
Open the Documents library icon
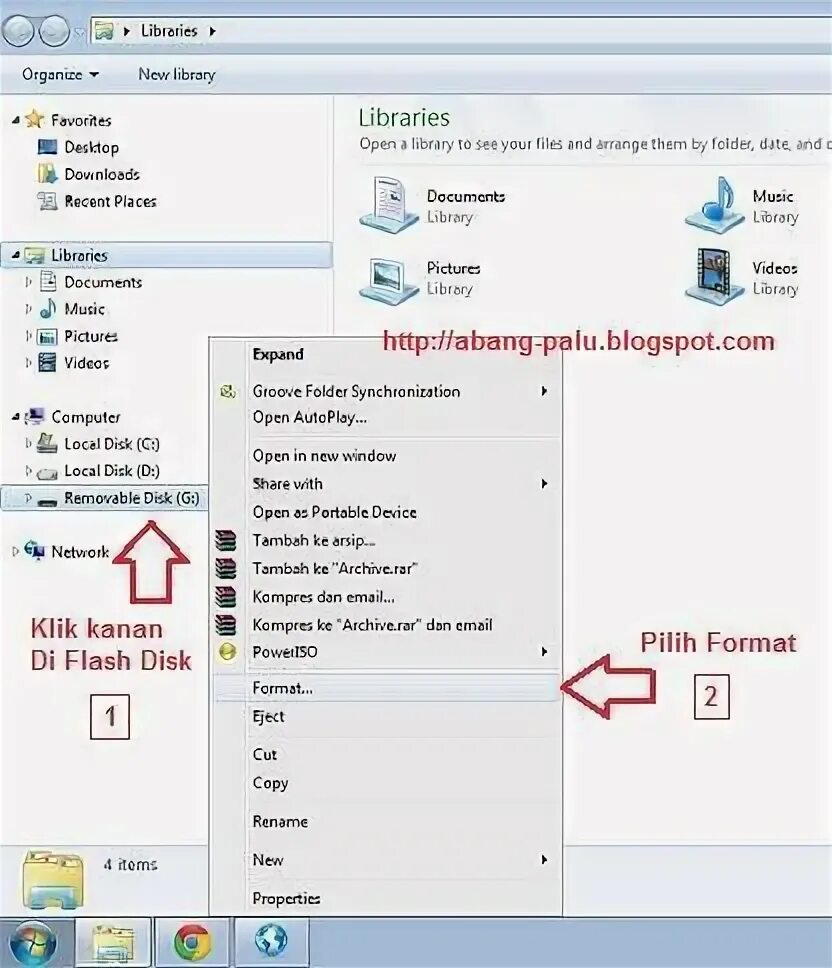383,204
